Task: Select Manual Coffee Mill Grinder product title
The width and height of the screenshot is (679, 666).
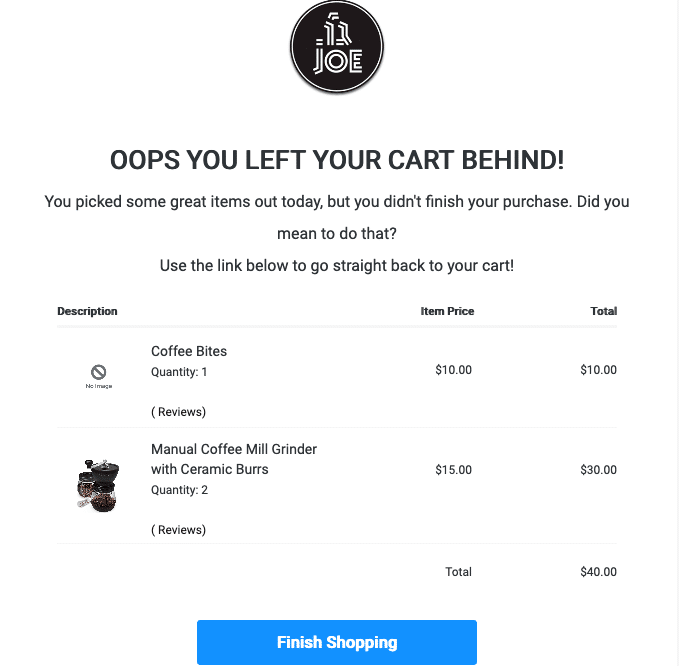Action: point(234,459)
